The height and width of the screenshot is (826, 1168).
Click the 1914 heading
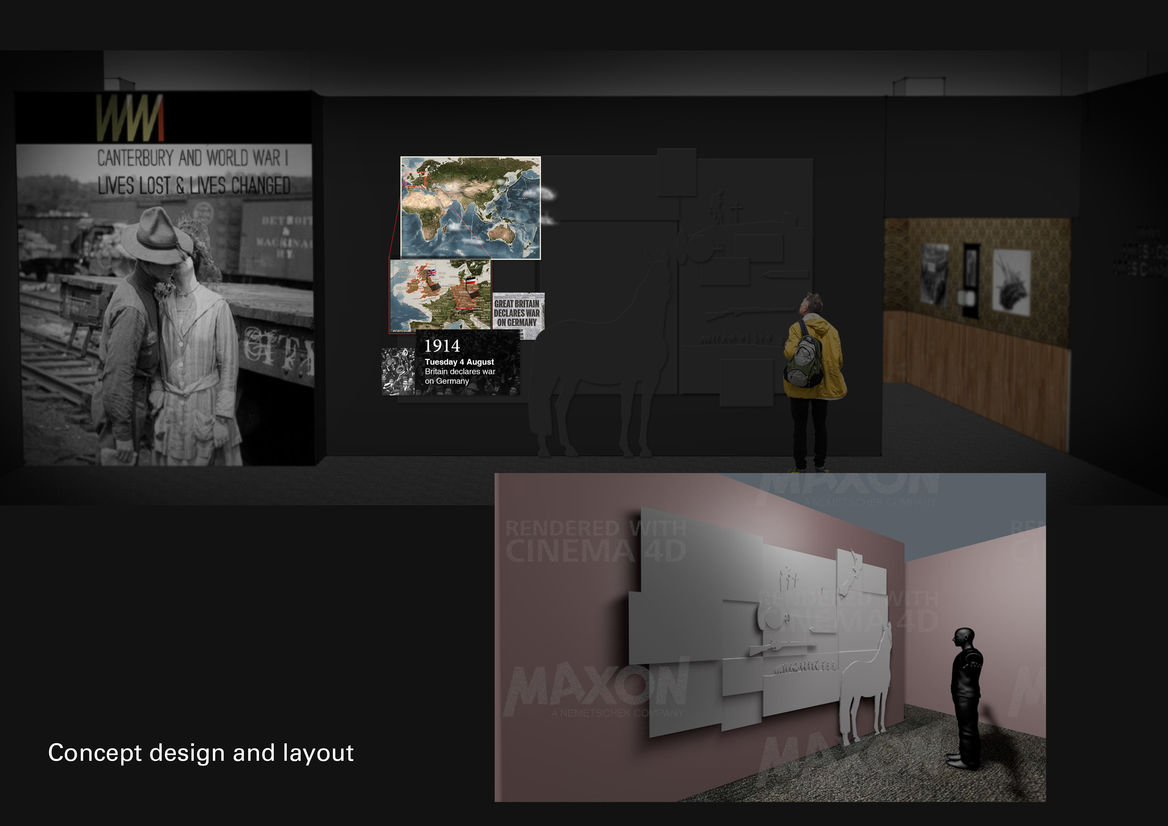tap(442, 346)
